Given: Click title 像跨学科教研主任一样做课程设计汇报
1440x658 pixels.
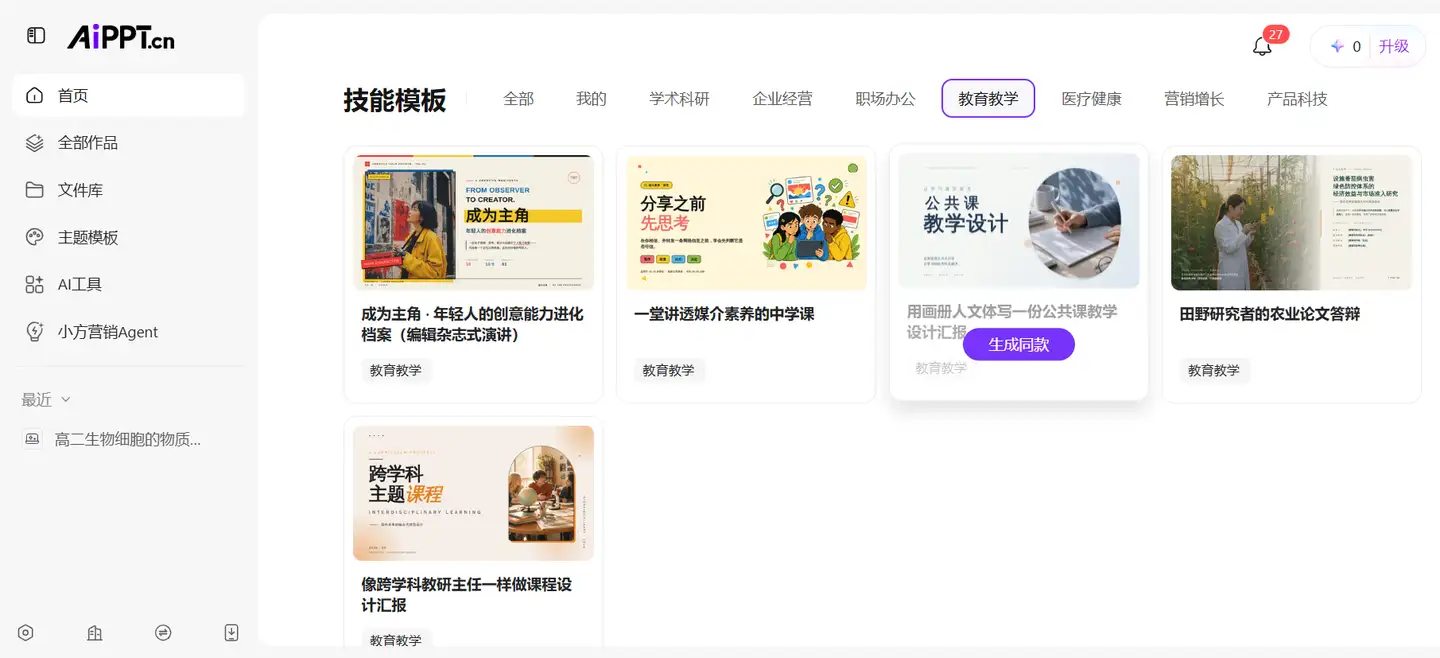Looking at the screenshot, I should coord(467,595).
